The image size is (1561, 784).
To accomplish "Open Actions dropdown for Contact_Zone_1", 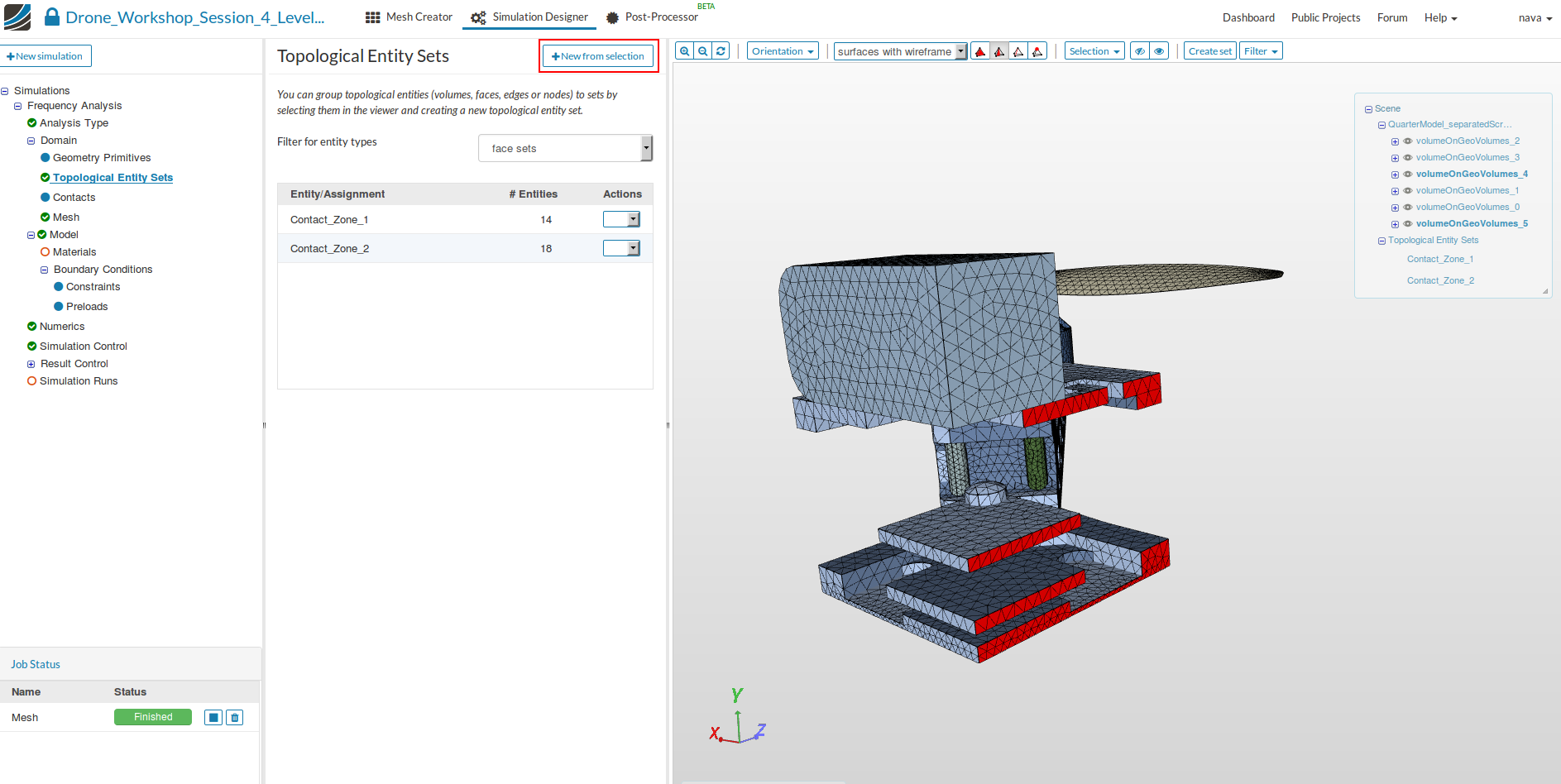I will 621,219.
